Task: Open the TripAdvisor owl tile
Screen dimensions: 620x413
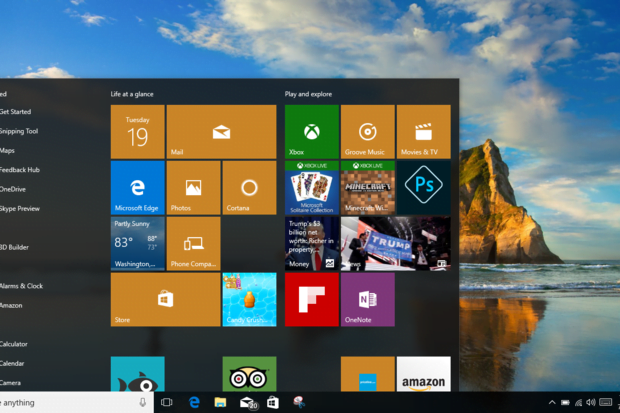Action: 250,374
